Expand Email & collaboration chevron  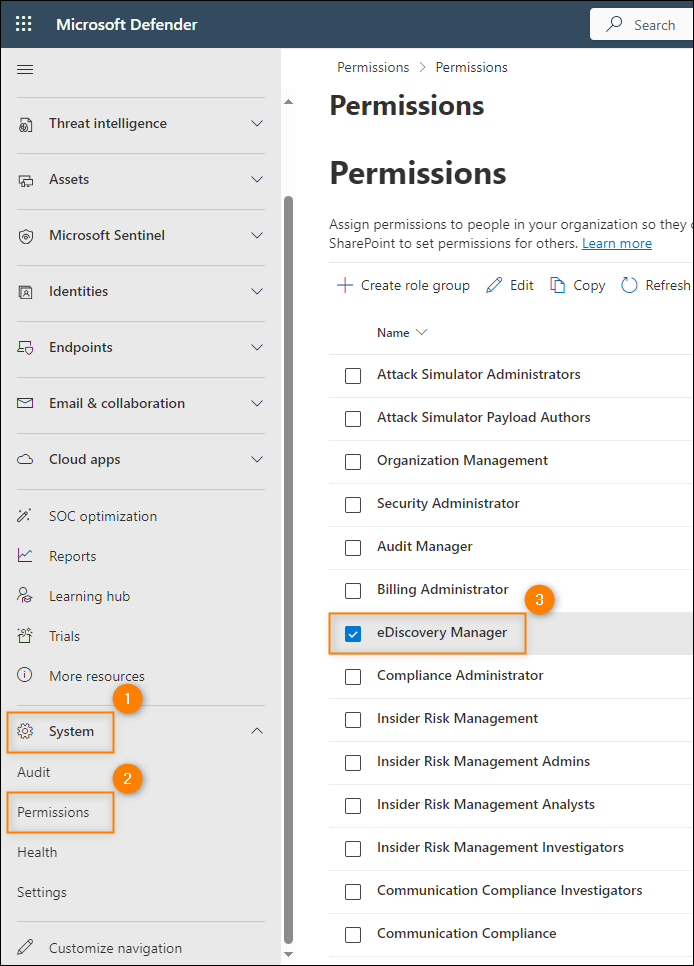pos(257,404)
